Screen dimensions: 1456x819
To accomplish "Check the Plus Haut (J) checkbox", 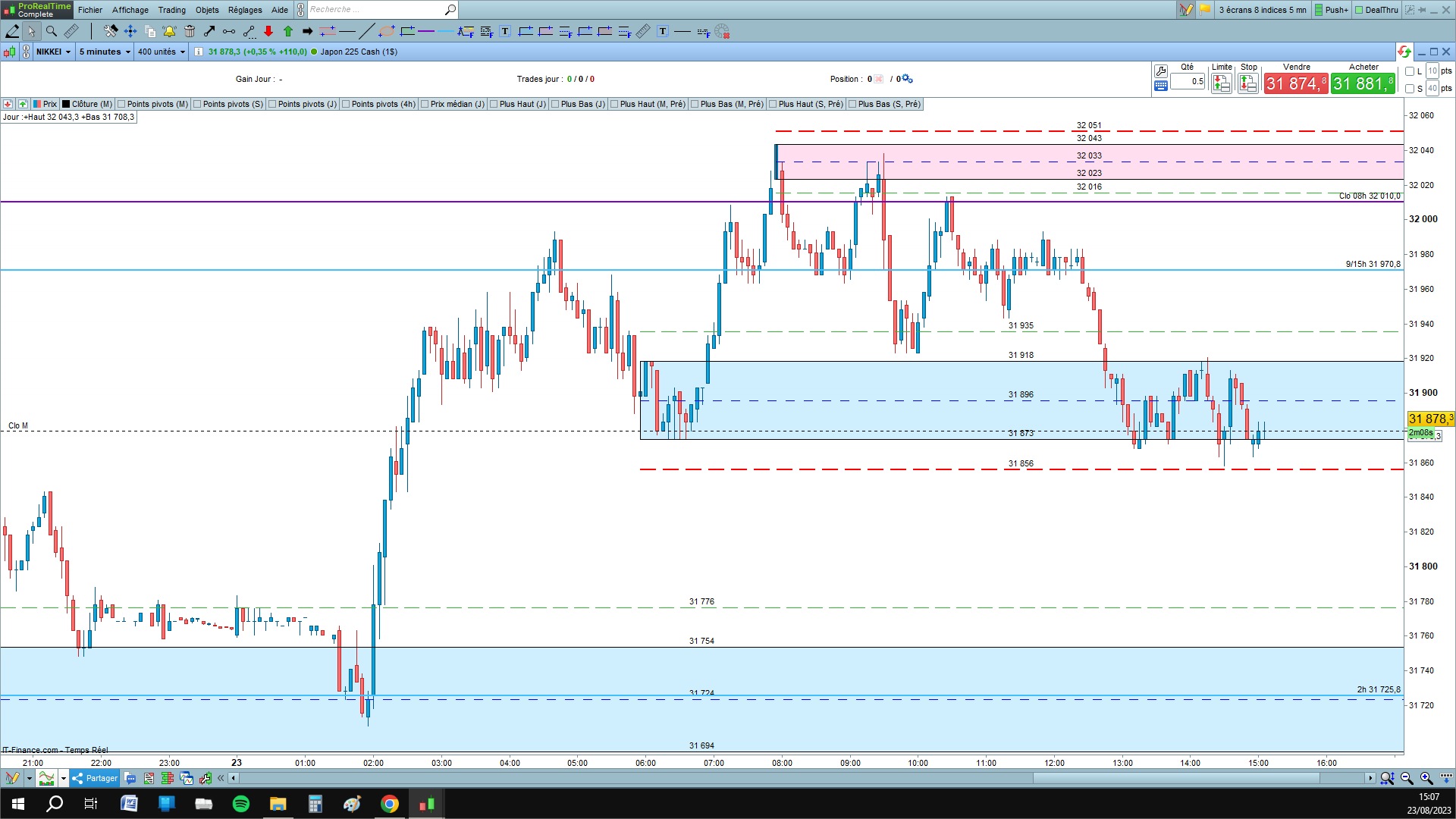I will coord(494,104).
